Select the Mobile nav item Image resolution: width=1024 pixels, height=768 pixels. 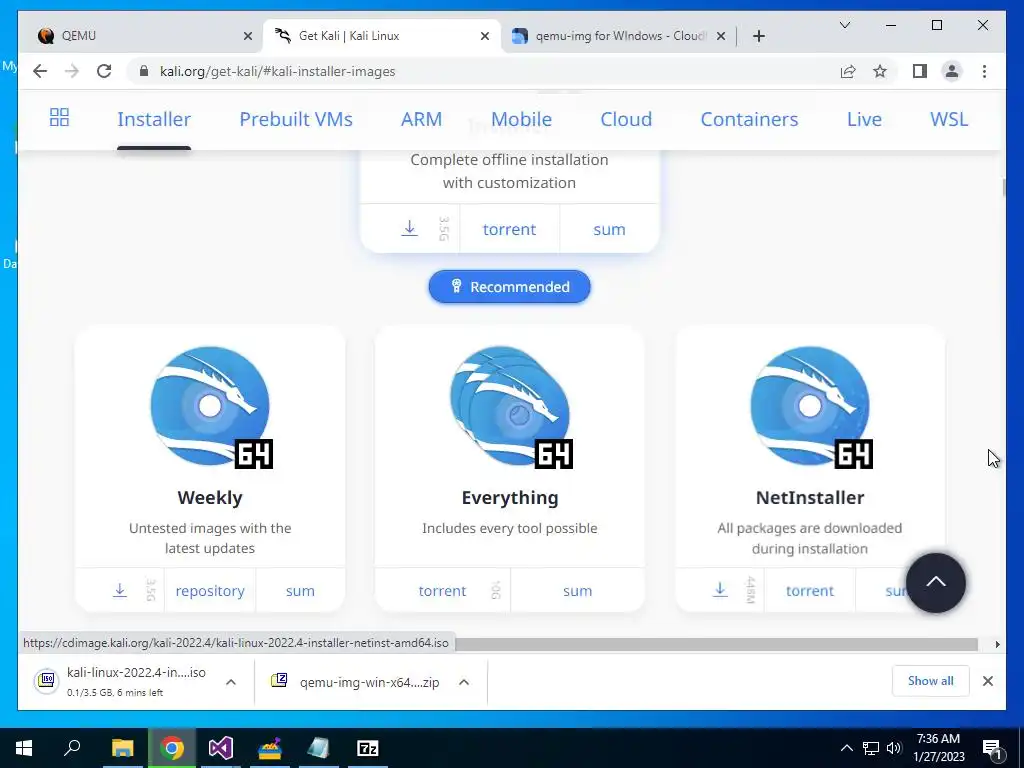[x=521, y=119]
